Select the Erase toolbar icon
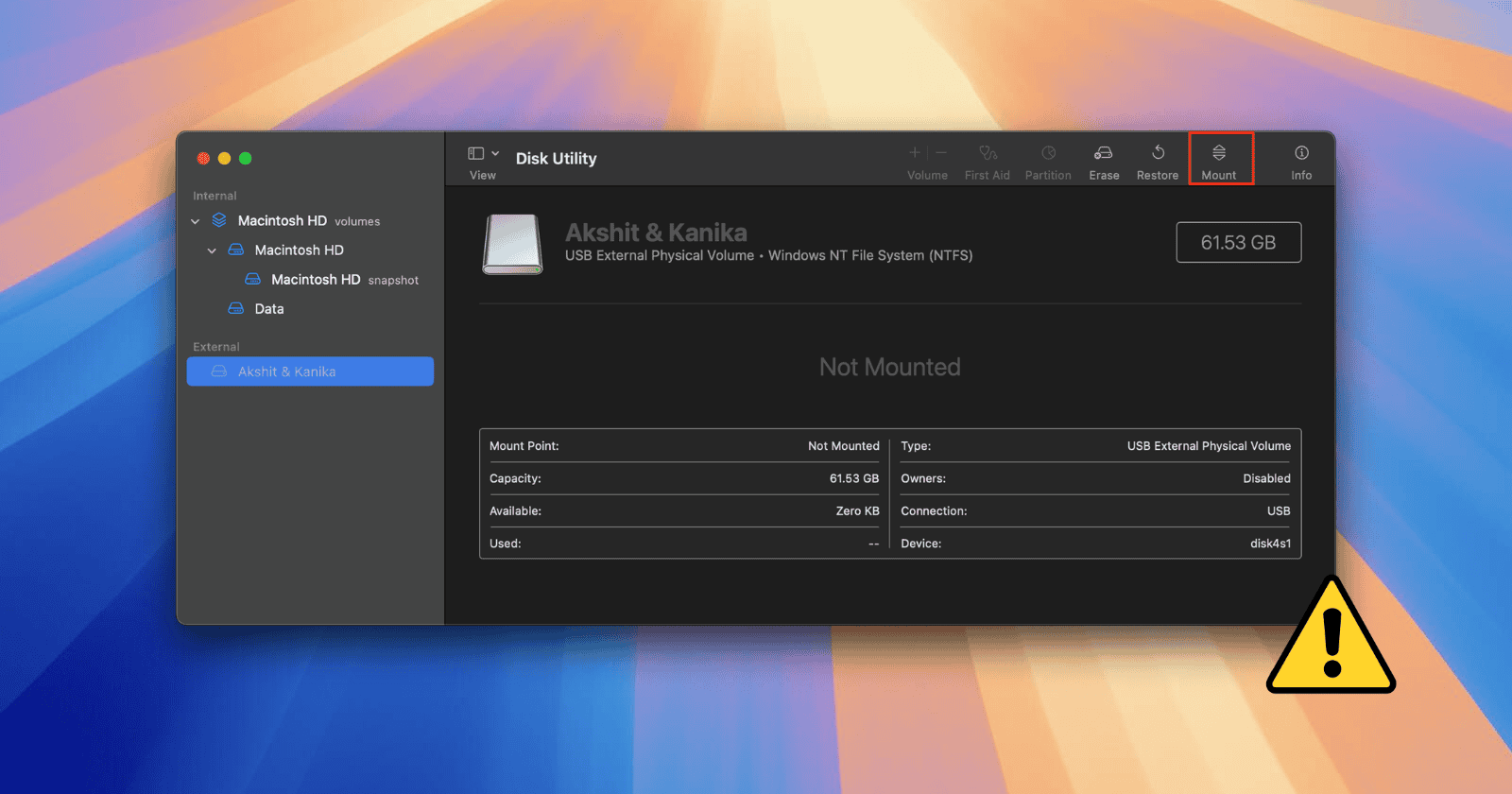 pos(1103,153)
